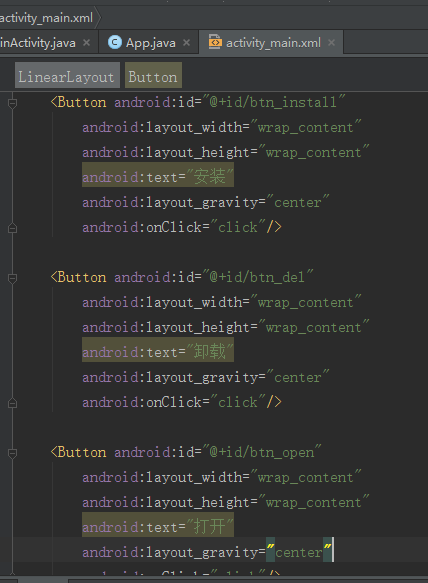Close the activity_main.xml tab
Screen dimensions: 428x583
coord(331,43)
